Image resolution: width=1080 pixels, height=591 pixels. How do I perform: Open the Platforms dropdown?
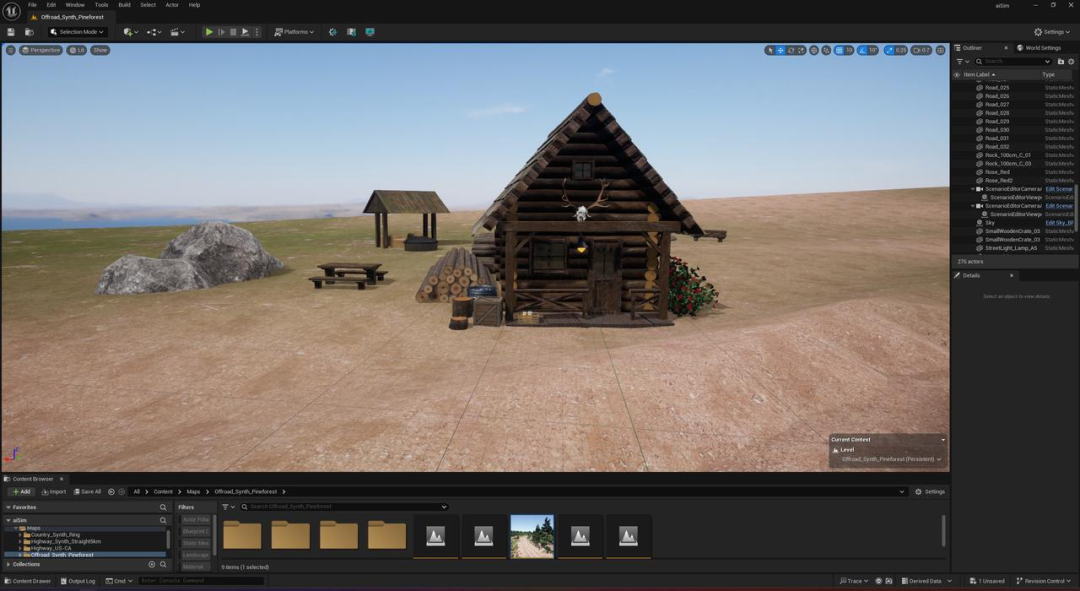tap(294, 32)
